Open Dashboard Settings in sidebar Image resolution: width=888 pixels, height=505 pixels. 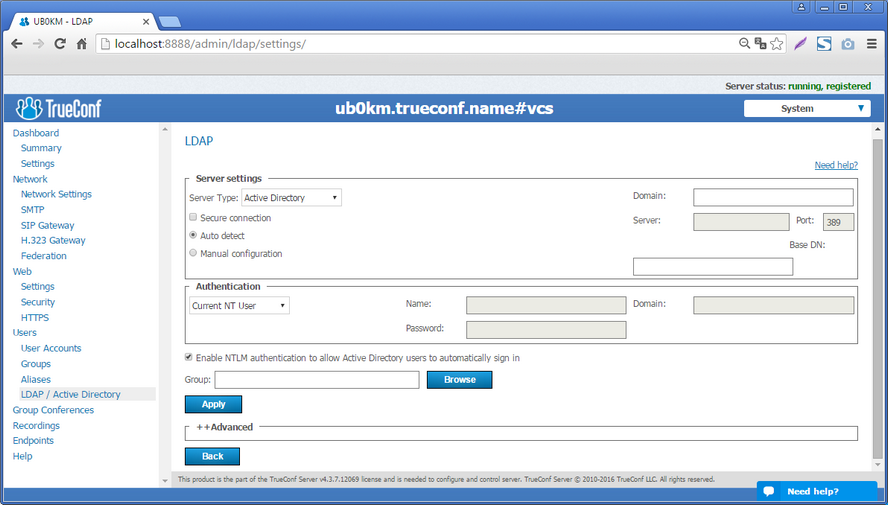click(x=38, y=164)
